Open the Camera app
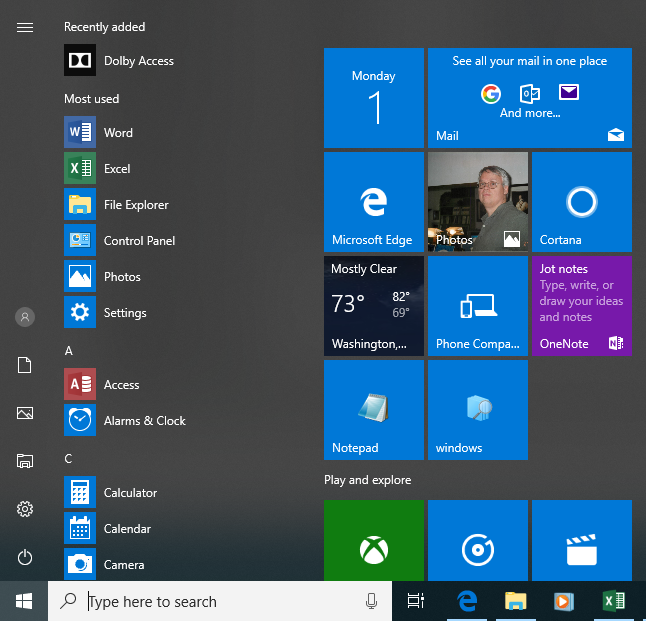This screenshot has height=621, width=646. pyautogui.click(x=105, y=564)
